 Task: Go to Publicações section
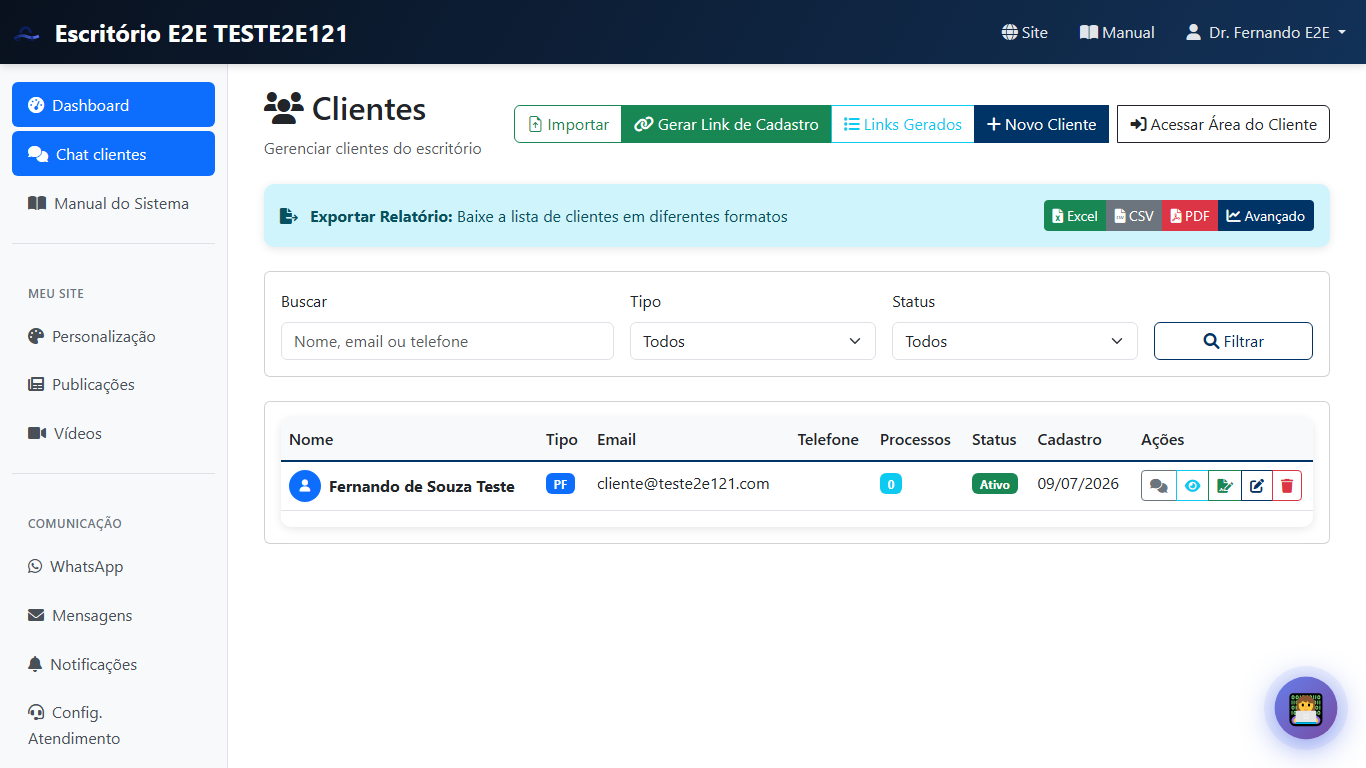tap(113, 384)
